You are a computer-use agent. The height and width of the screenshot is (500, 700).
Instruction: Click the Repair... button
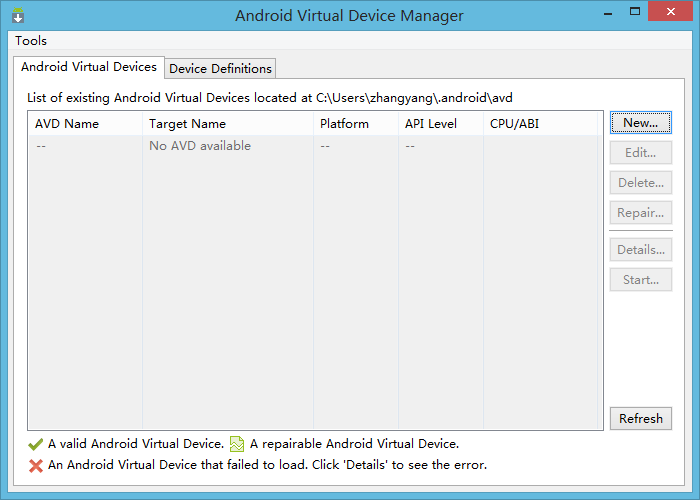pyautogui.click(x=640, y=213)
